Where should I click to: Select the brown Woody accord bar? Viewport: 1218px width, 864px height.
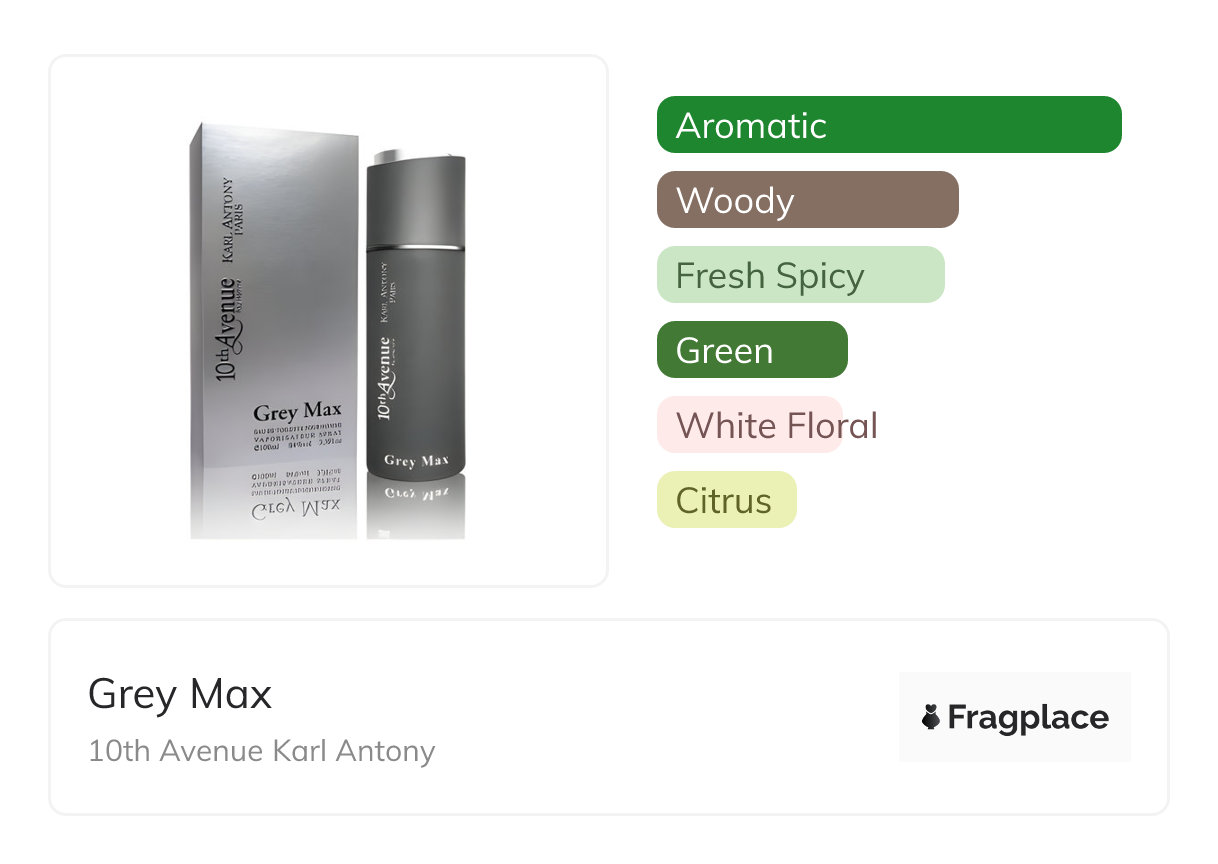807,200
